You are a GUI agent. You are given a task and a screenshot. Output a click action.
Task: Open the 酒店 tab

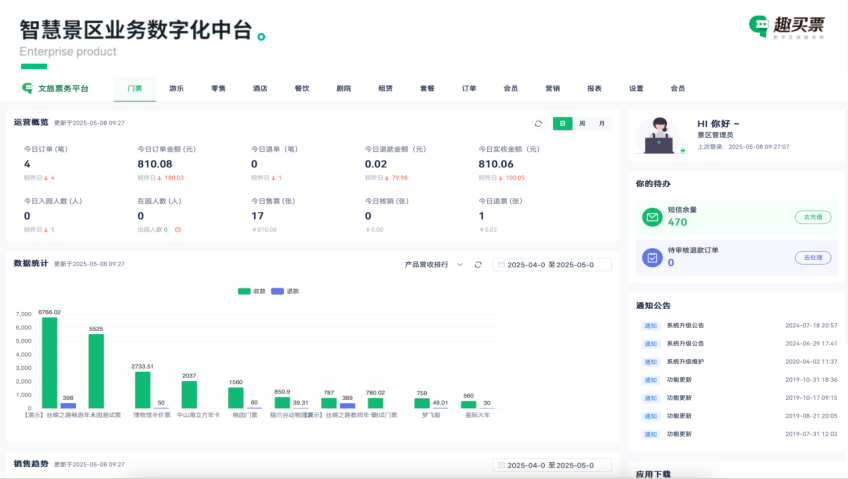(260, 88)
